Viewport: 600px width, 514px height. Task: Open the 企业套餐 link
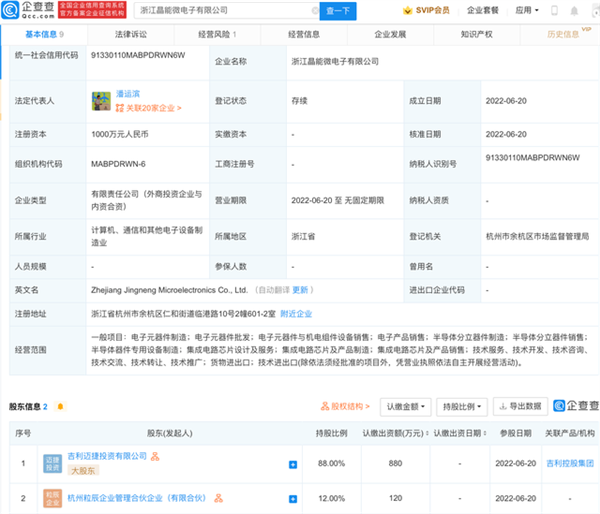coord(483,10)
